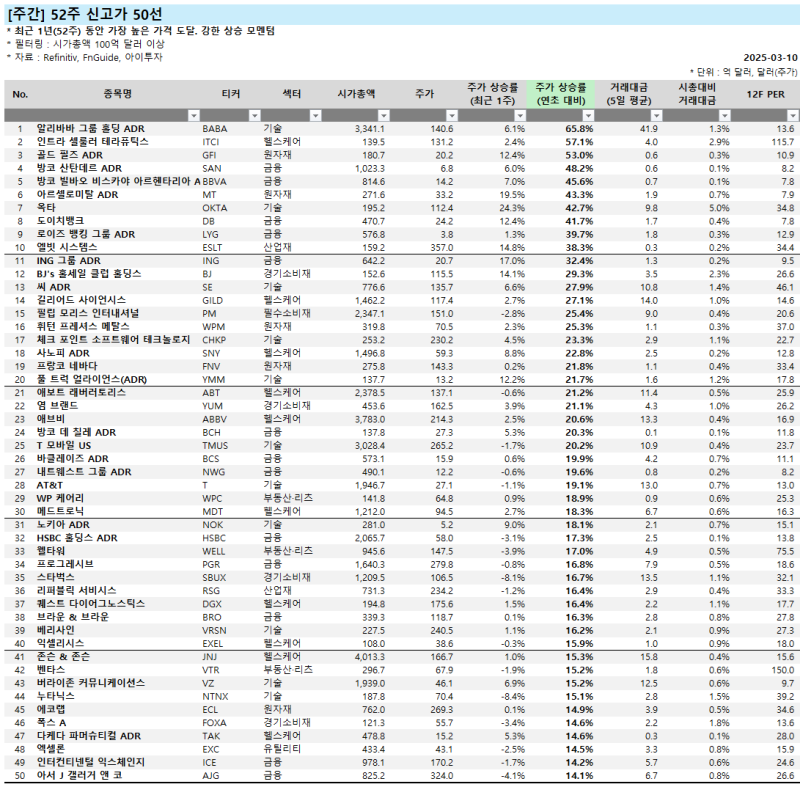Select the 길리어드 사이언시스 cell
The image size is (800, 787).
pos(81,300)
